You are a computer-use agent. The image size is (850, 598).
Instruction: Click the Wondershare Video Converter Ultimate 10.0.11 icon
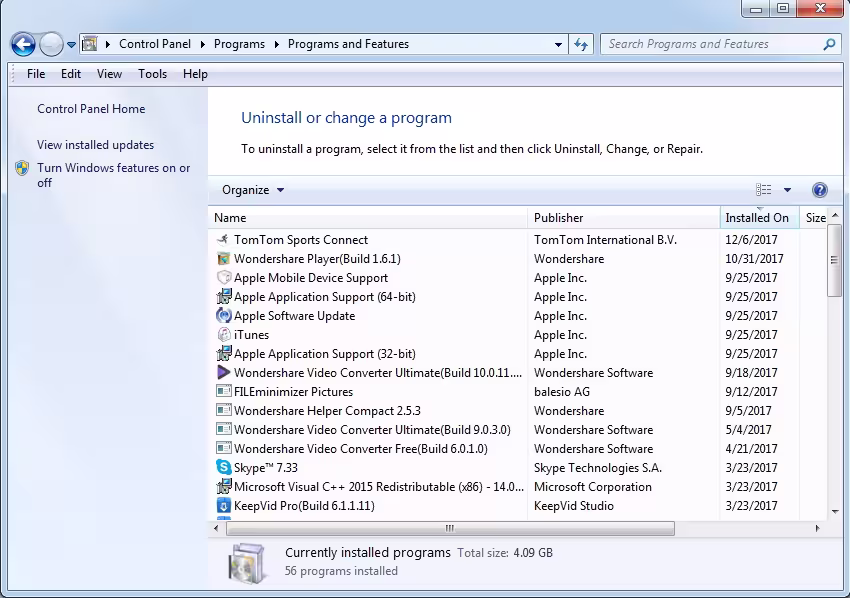pos(223,372)
